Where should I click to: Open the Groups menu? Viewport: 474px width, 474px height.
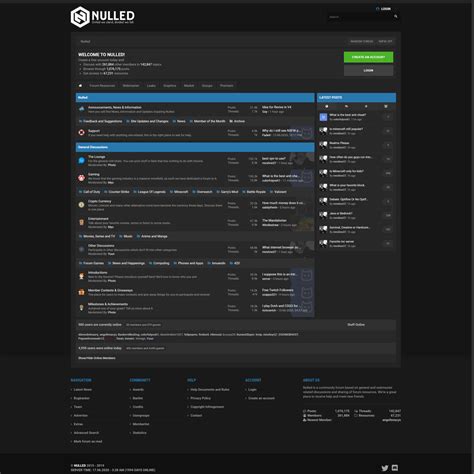click(x=207, y=86)
